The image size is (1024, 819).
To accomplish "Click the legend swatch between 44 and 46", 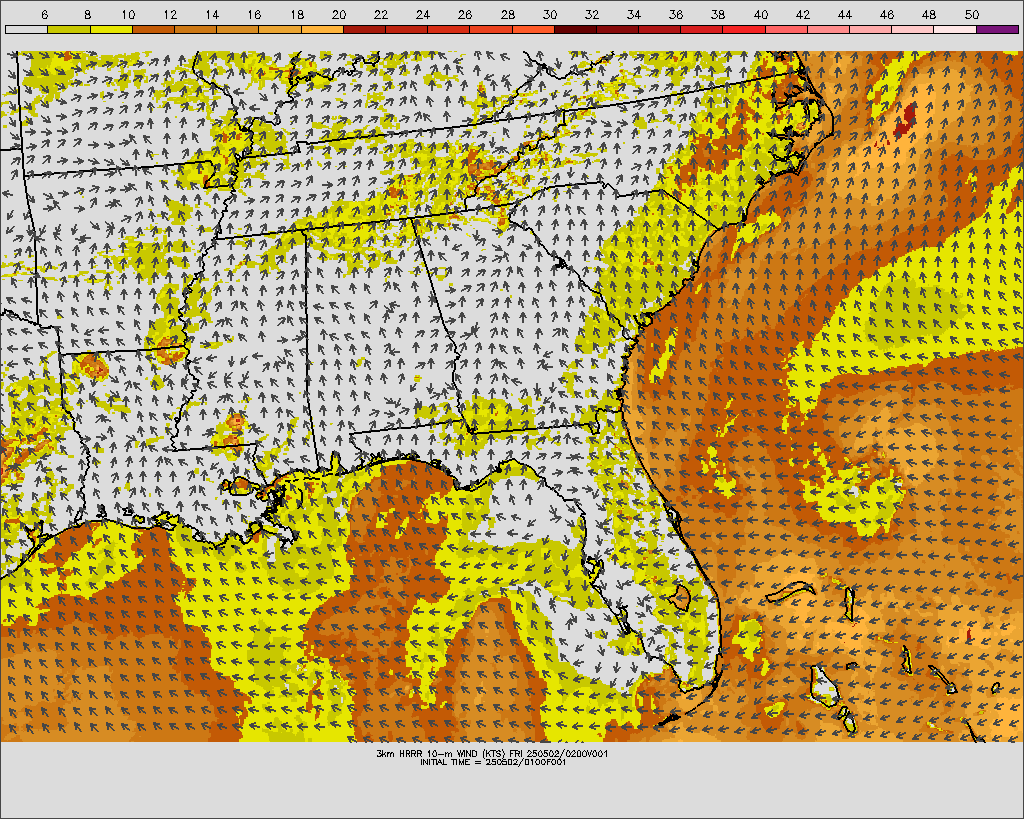I will pyautogui.click(x=871, y=29).
